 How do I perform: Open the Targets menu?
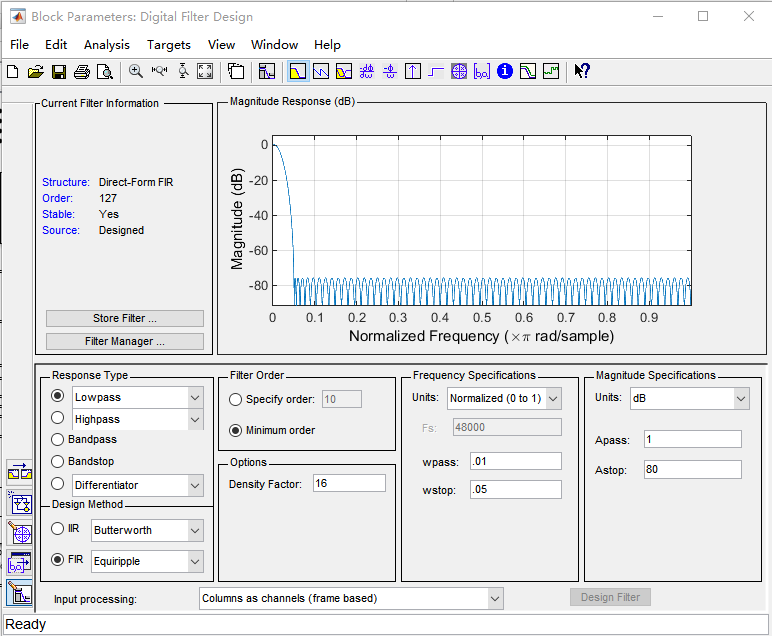[169, 45]
